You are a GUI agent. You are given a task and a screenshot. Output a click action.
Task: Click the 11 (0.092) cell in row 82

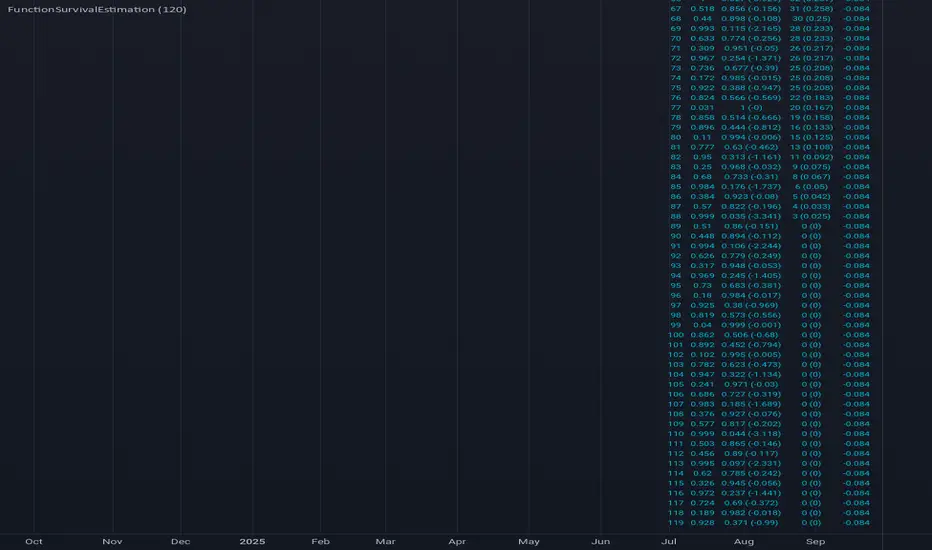811,158
